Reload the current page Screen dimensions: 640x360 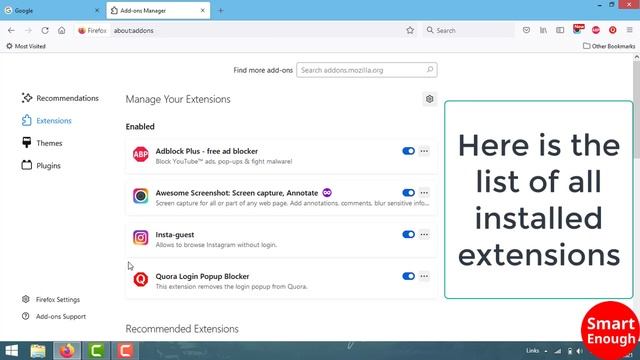point(45,30)
